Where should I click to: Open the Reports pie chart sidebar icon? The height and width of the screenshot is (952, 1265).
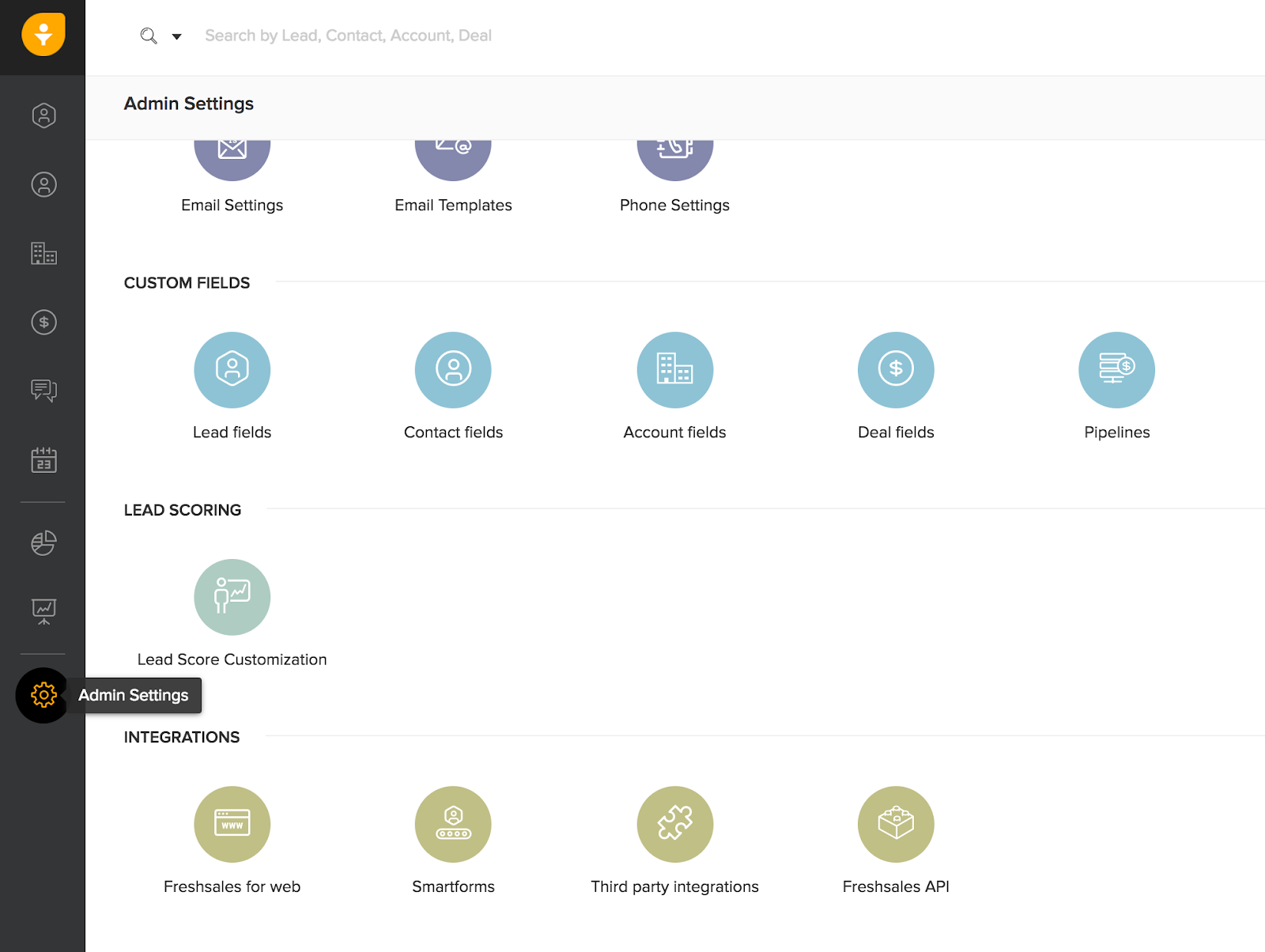[x=44, y=542]
